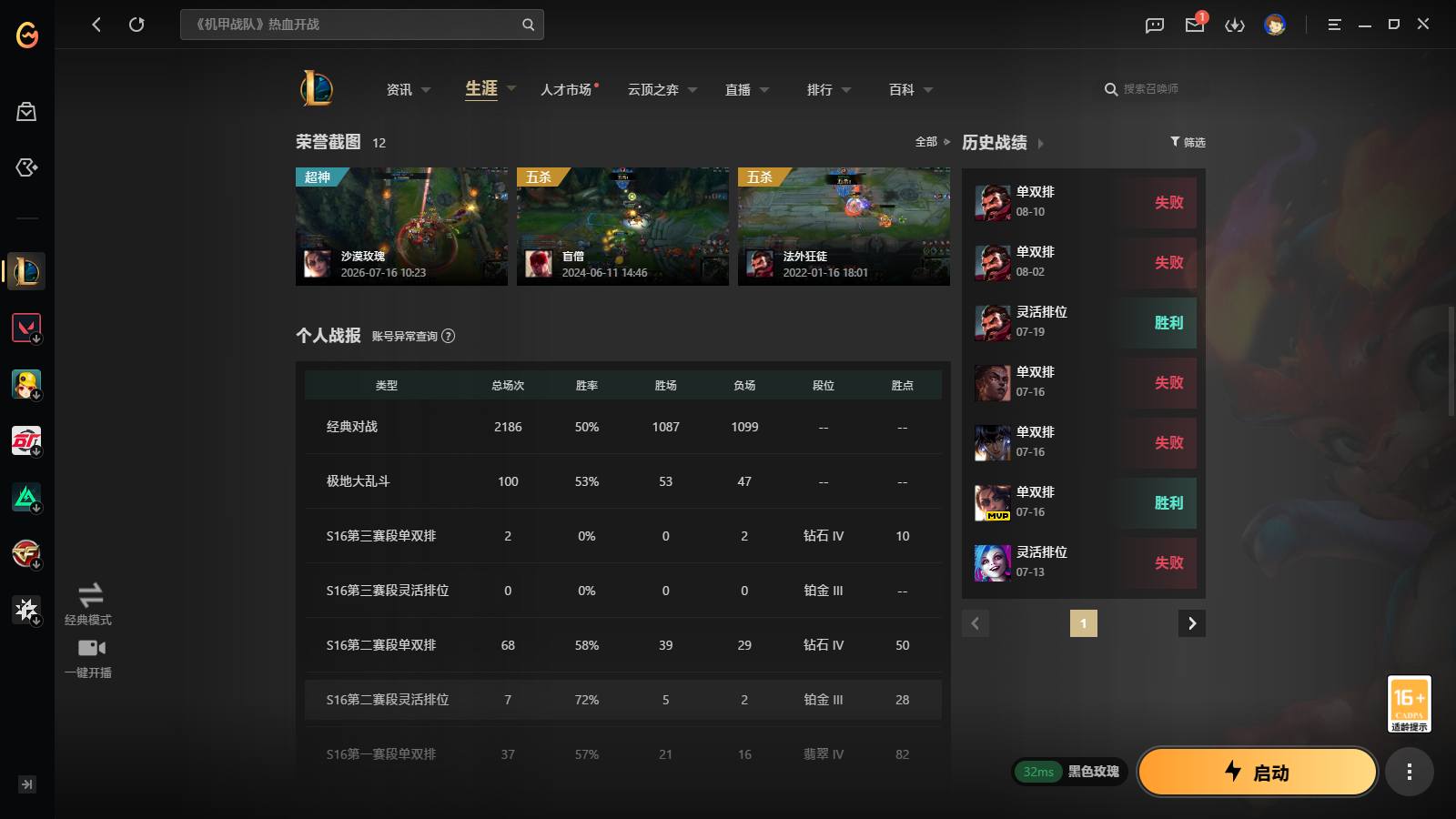Click the page vertical scrollbar
Viewport: 1456px width, 819px height.
[1451, 361]
